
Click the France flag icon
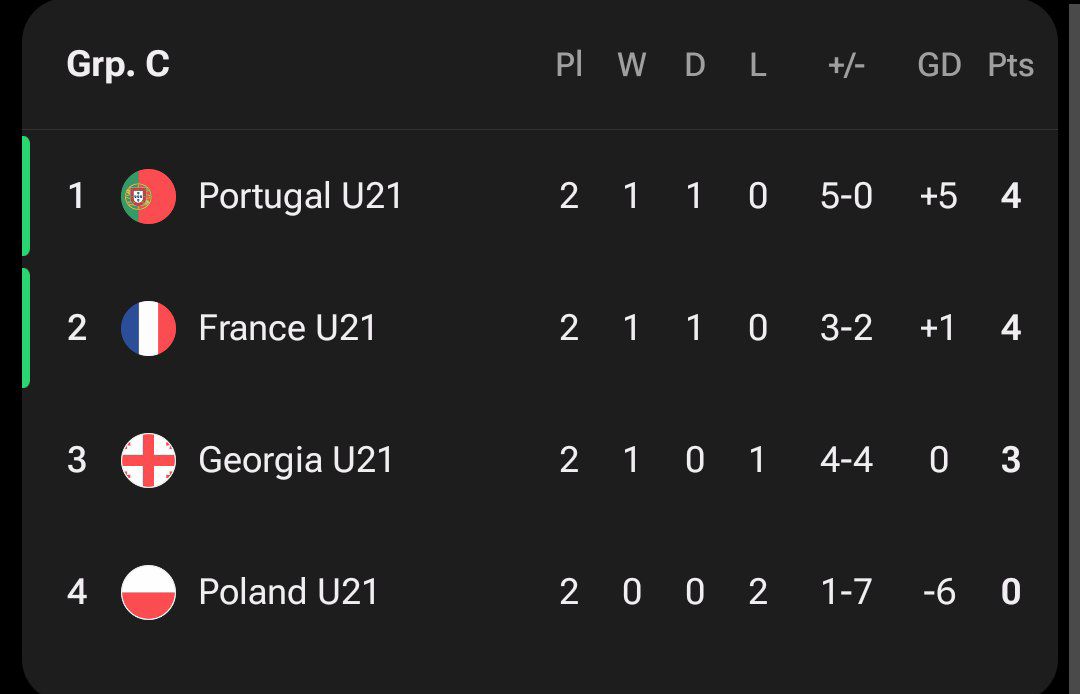pyautogui.click(x=148, y=328)
